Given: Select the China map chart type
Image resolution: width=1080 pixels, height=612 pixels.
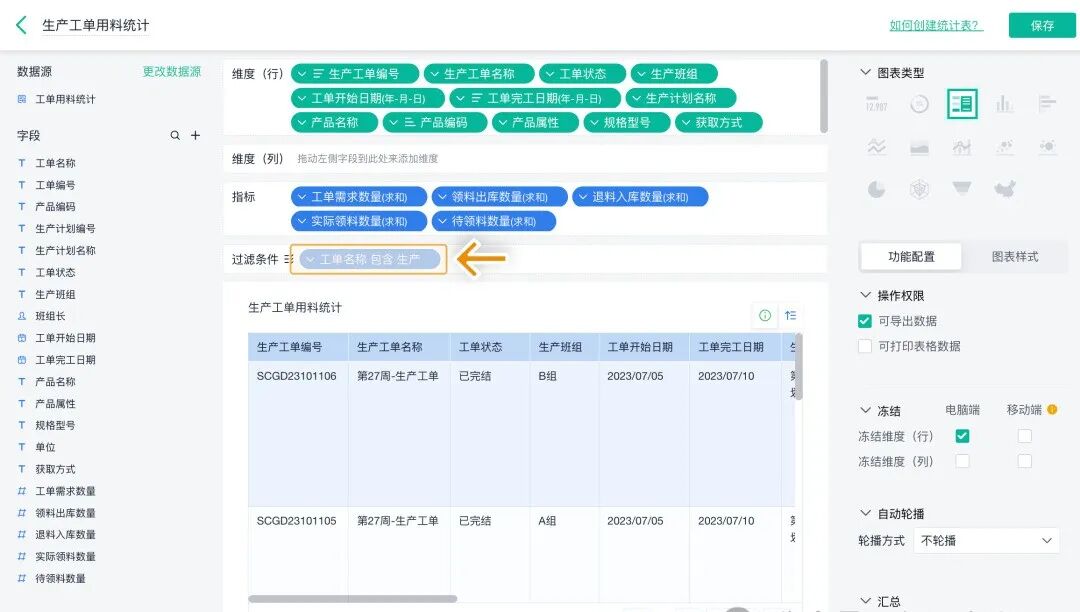Looking at the screenshot, I should click(x=1005, y=189).
